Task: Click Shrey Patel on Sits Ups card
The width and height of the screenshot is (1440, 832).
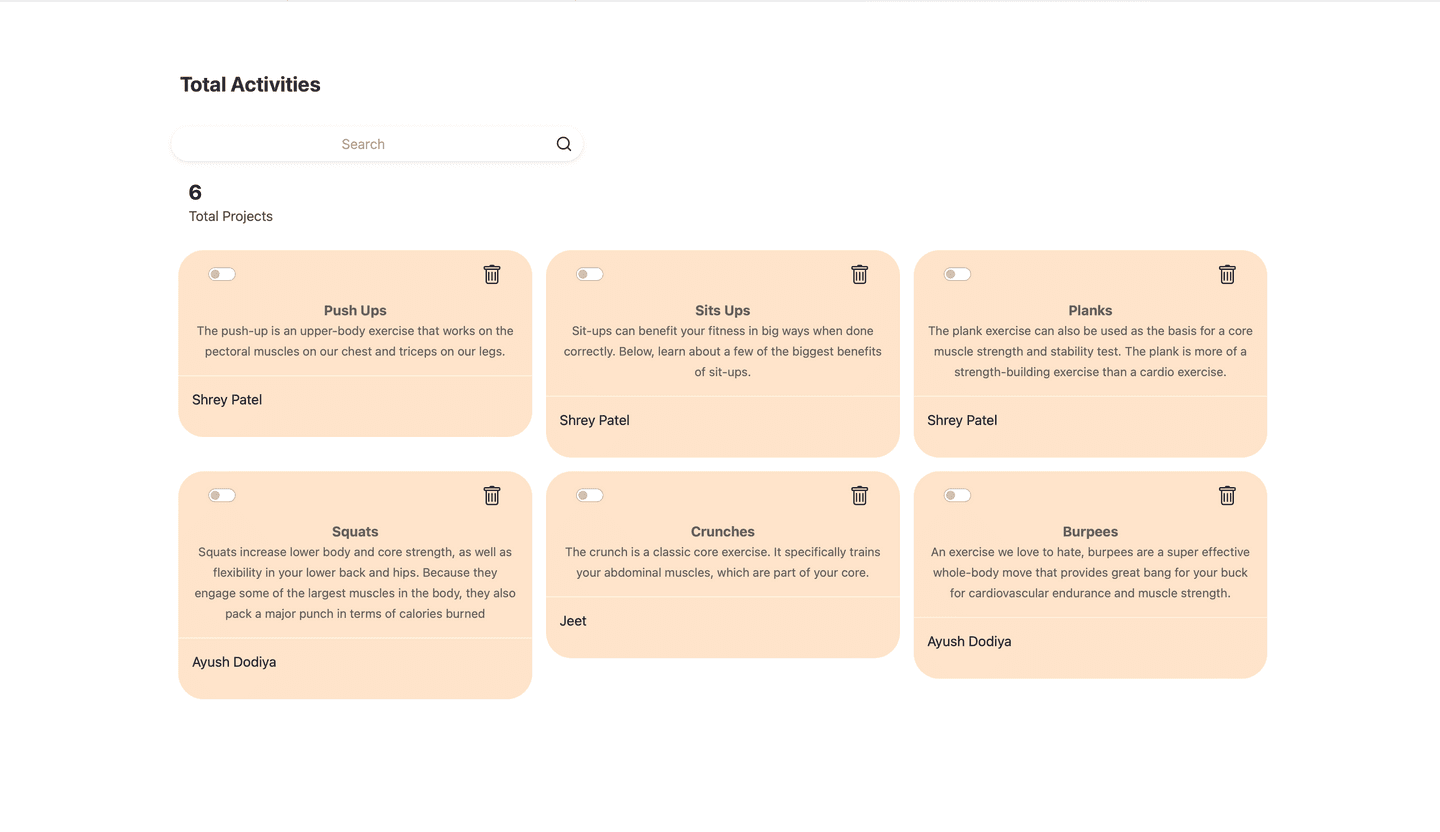Action: [595, 420]
